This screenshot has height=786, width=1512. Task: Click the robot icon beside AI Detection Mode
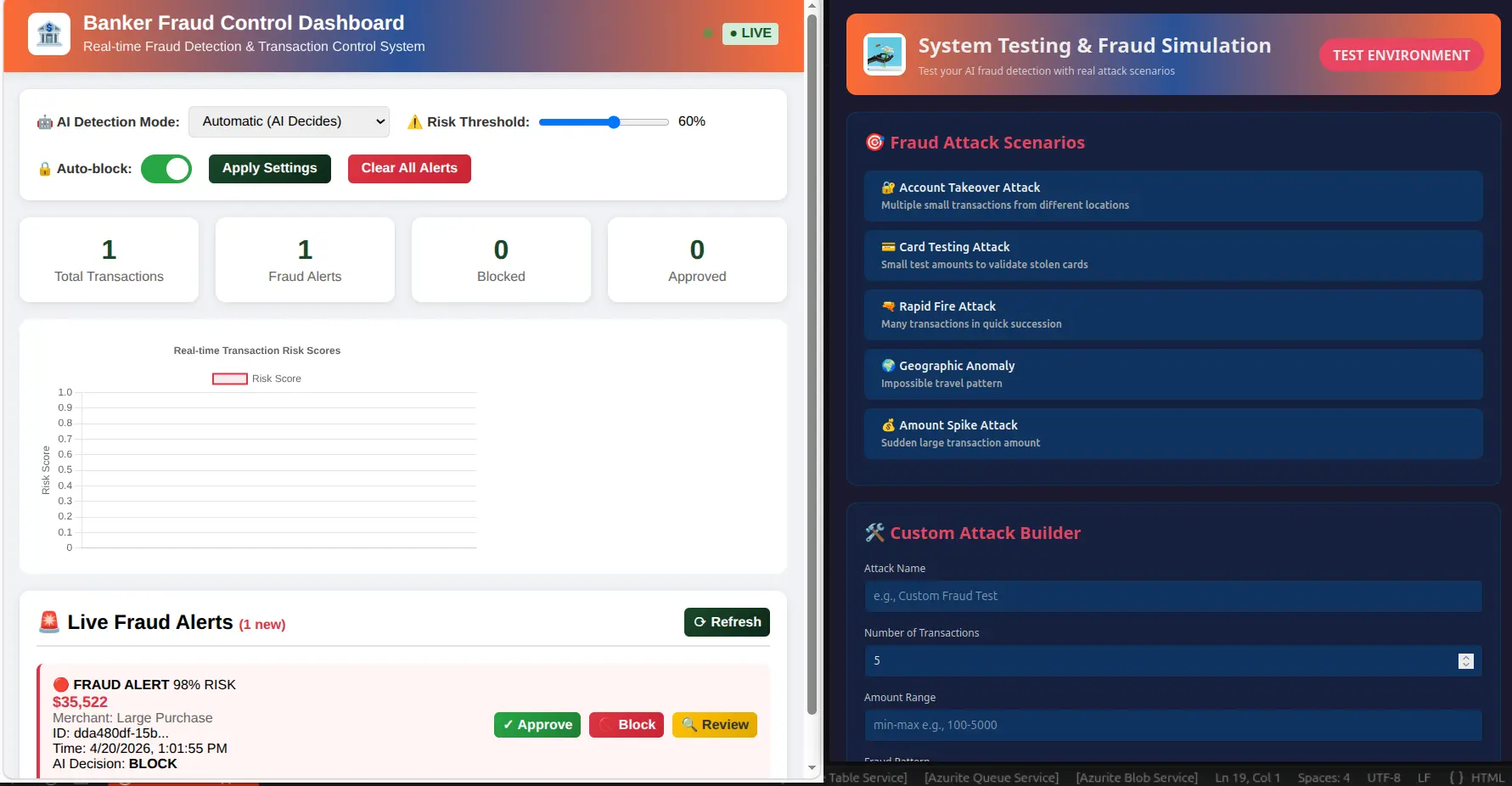tap(45, 122)
